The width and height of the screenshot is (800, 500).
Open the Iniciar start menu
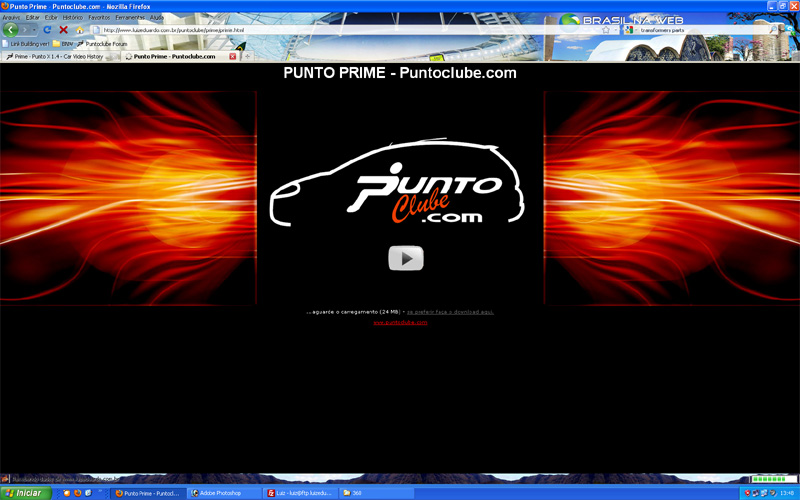pyautogui.click(x=26, y=493)
